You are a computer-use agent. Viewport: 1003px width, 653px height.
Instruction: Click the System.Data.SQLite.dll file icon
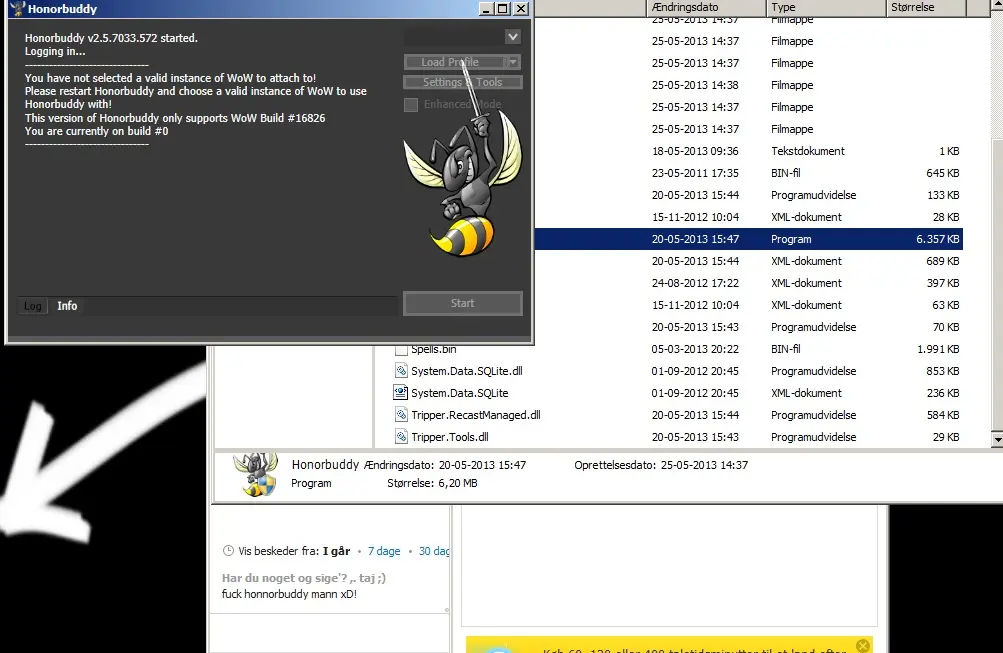pyautogui.click(x=401, y=371)
